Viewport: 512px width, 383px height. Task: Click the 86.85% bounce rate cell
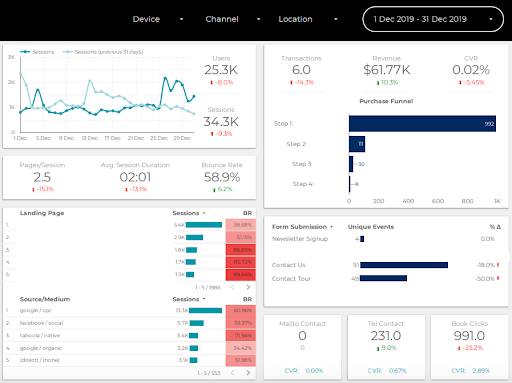(241, 250)
